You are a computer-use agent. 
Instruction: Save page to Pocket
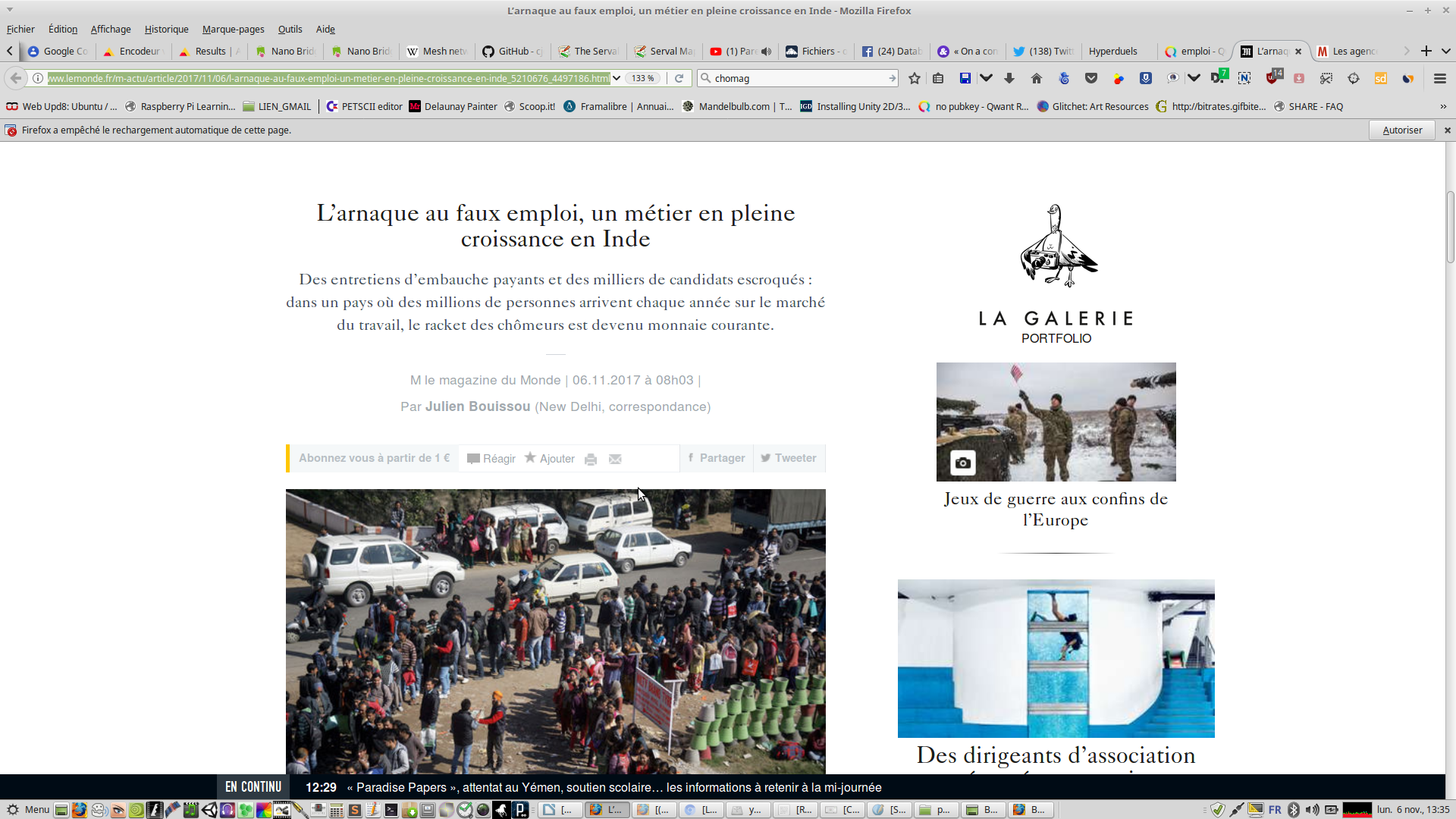click(1091, 78)
